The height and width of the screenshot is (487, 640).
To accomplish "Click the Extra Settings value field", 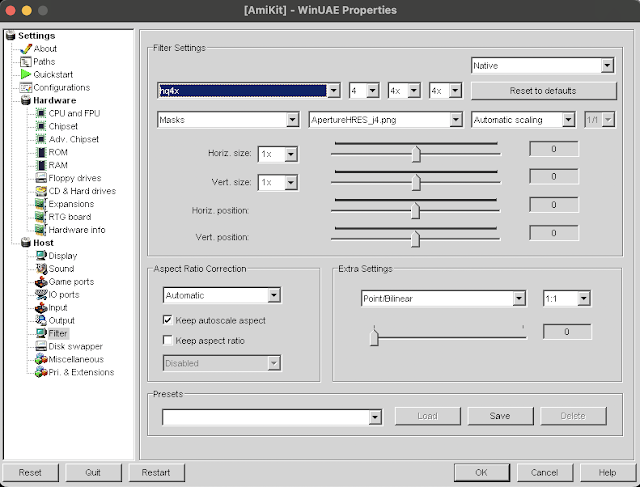I will (567, 332).
